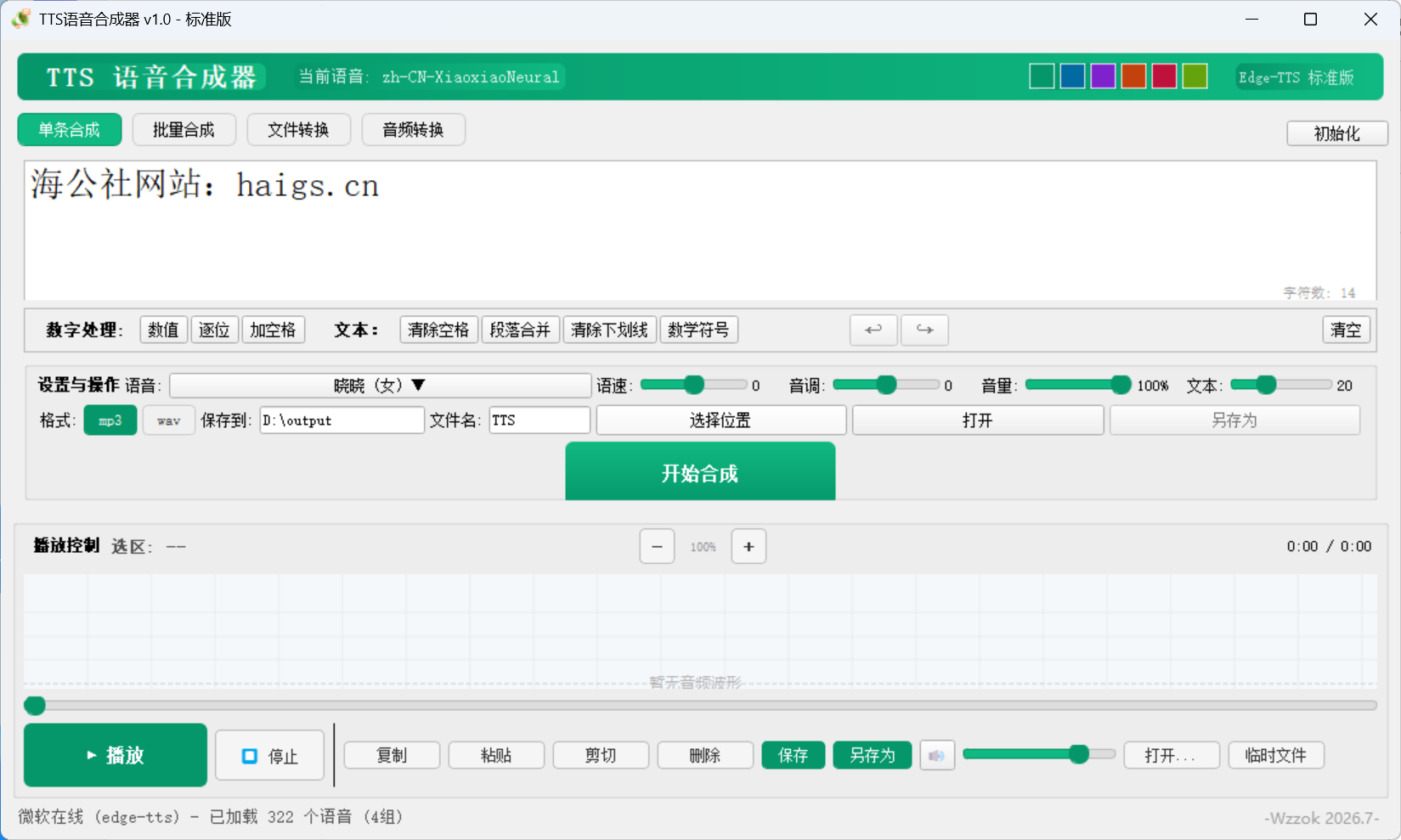Click the undo arrow button
The image size is (1401, 840).
click(x=873, y=330)
